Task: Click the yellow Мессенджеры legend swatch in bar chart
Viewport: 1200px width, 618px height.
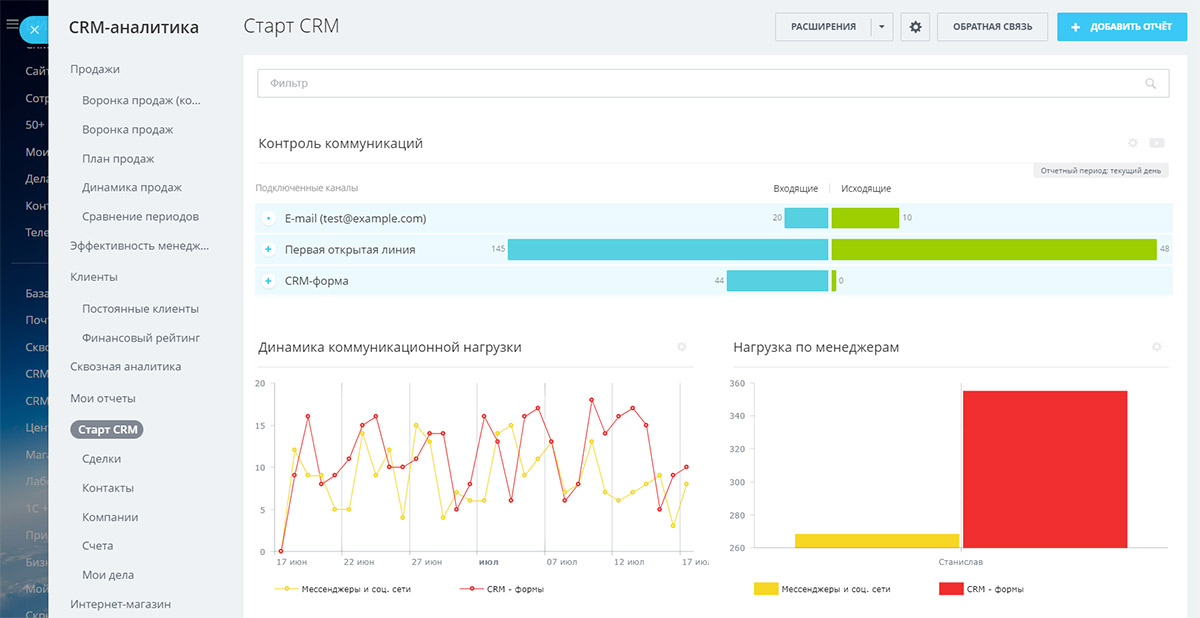Action: tap(765, 589)
